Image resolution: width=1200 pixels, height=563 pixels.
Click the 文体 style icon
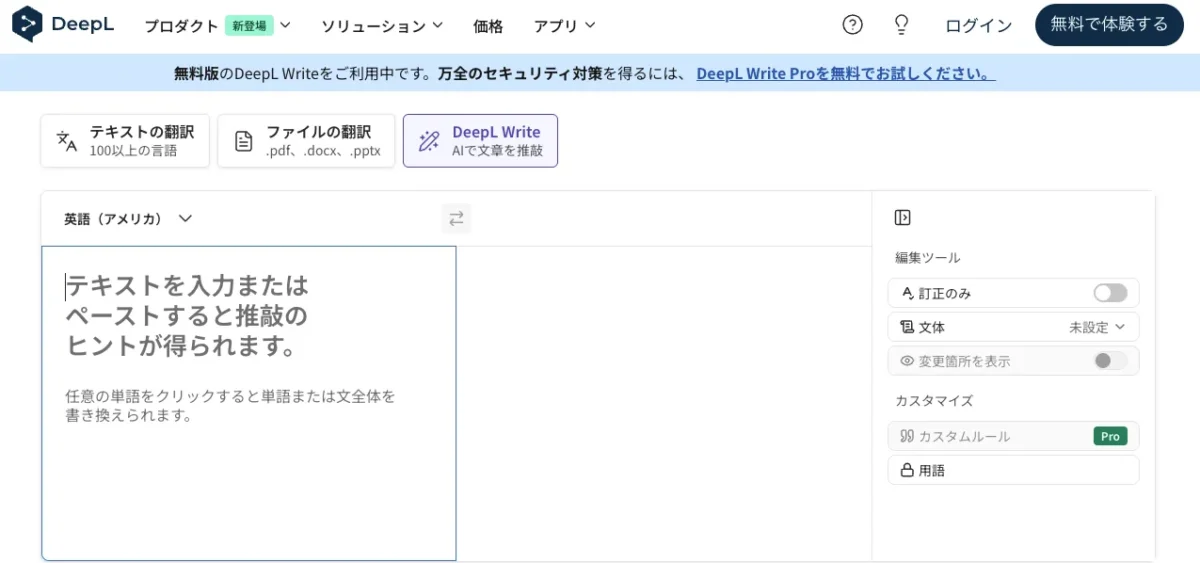907,327
